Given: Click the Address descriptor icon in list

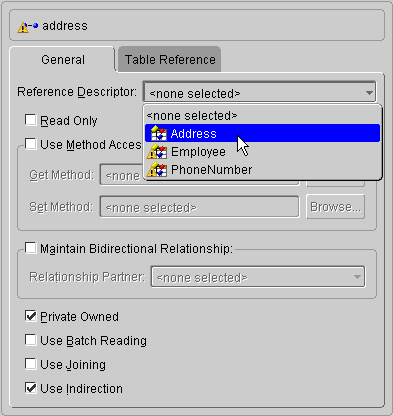Looking at the screenshot, I should [157, 133].
